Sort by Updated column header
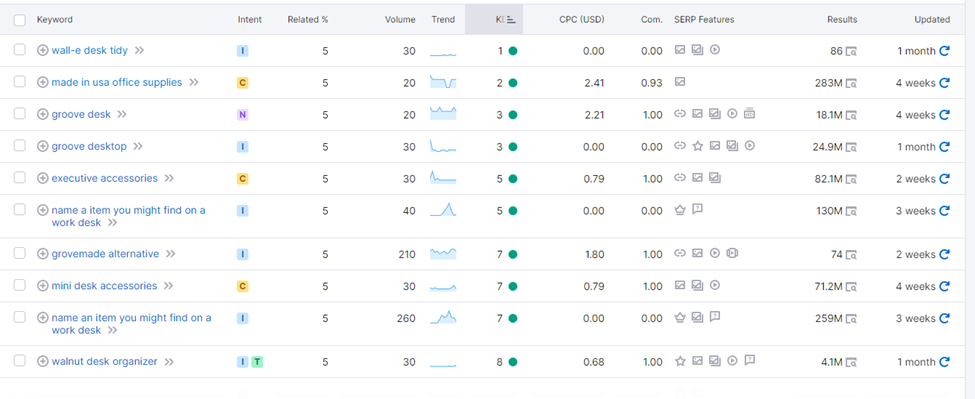This screenshot has width=975, height=399. [x=931, y=19]
